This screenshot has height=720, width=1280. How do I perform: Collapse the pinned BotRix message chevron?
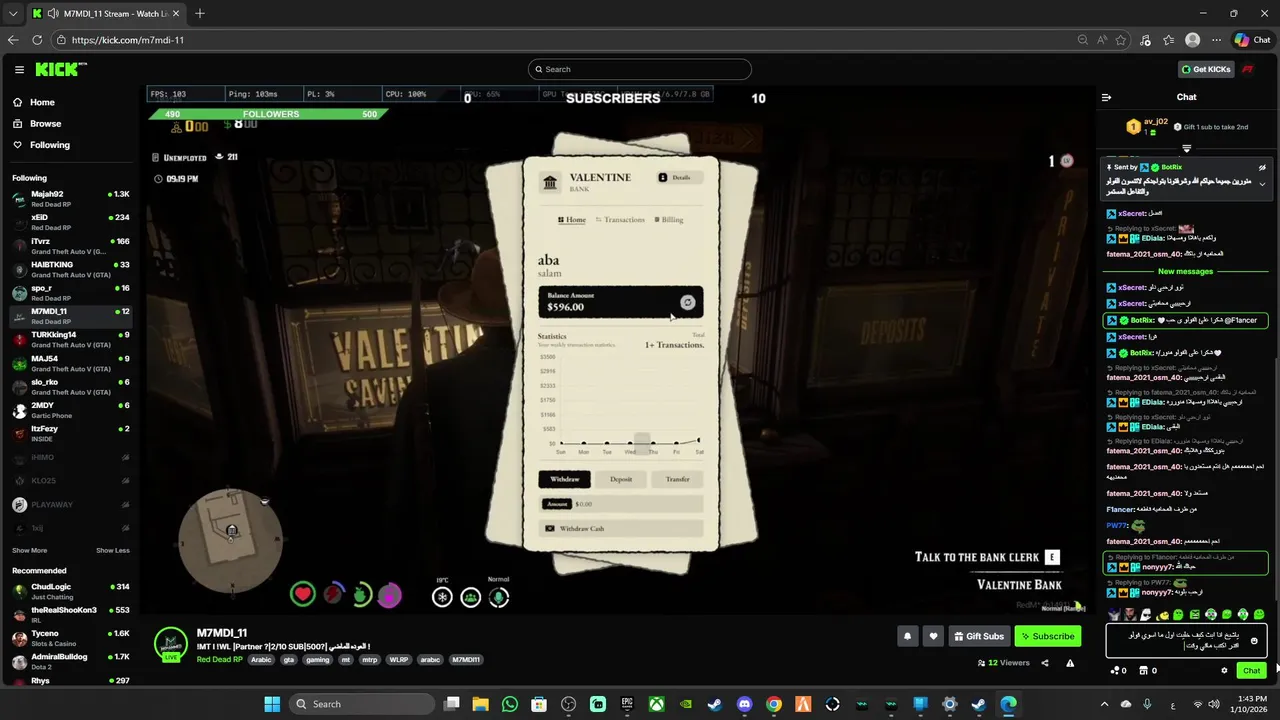tap(1262, 184)
